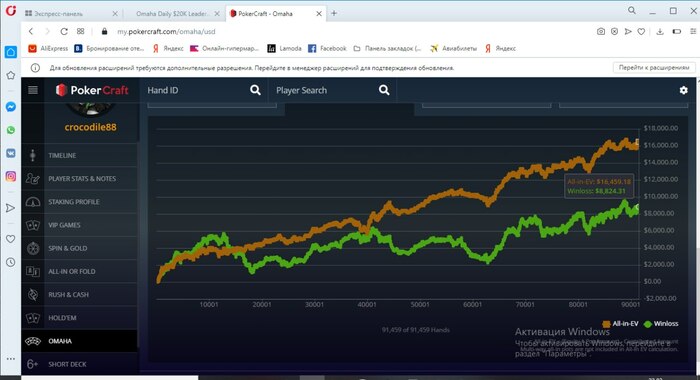The width and height of the screenshot is (700, 380).
Task: Toggle the All-in-EV legend series
Action: tap(621, 324)
